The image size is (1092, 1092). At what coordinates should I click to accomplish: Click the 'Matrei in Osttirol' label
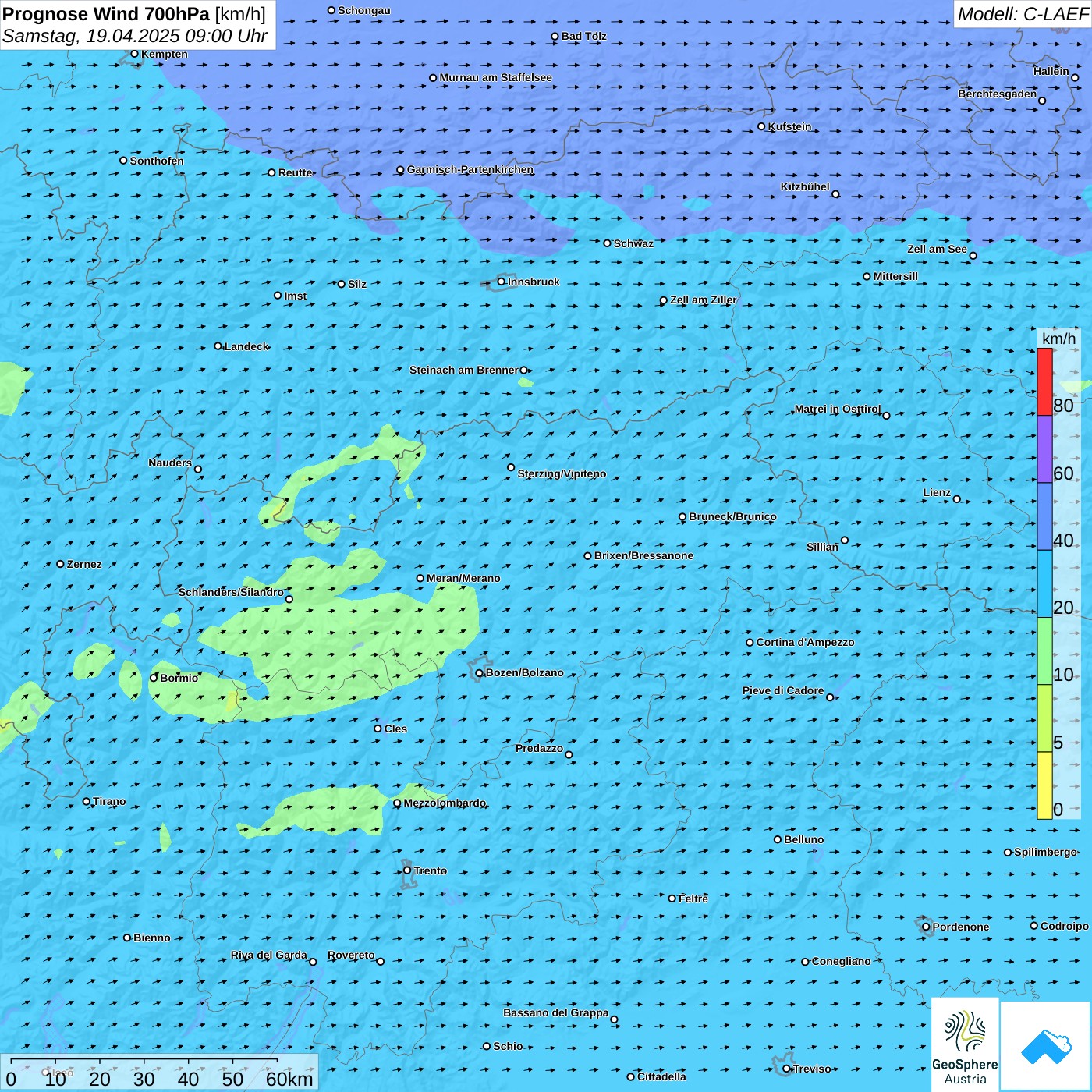pos(838,409)
